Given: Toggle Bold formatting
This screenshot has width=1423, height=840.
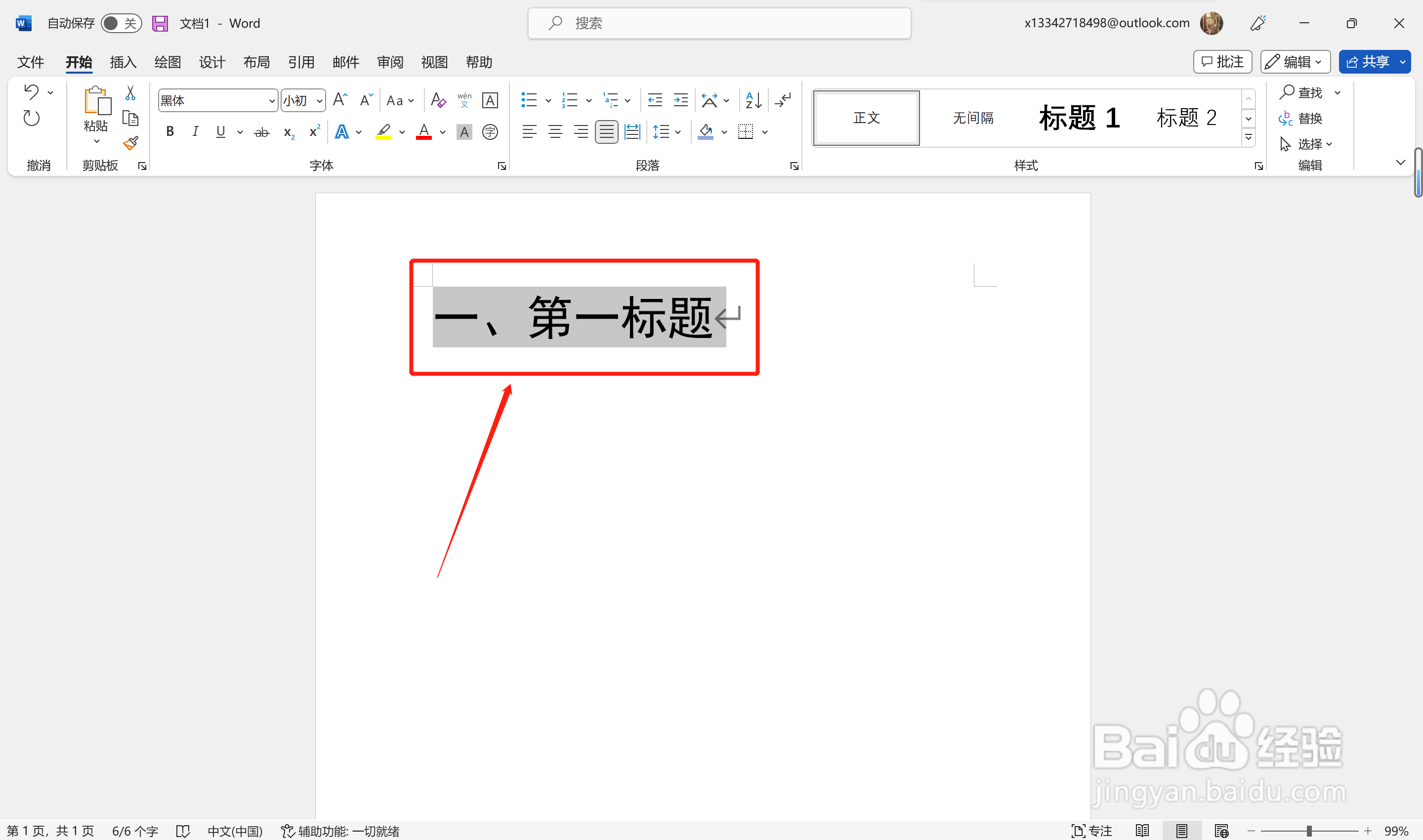Looking at the screenshot, I should [x=170, y=132].
